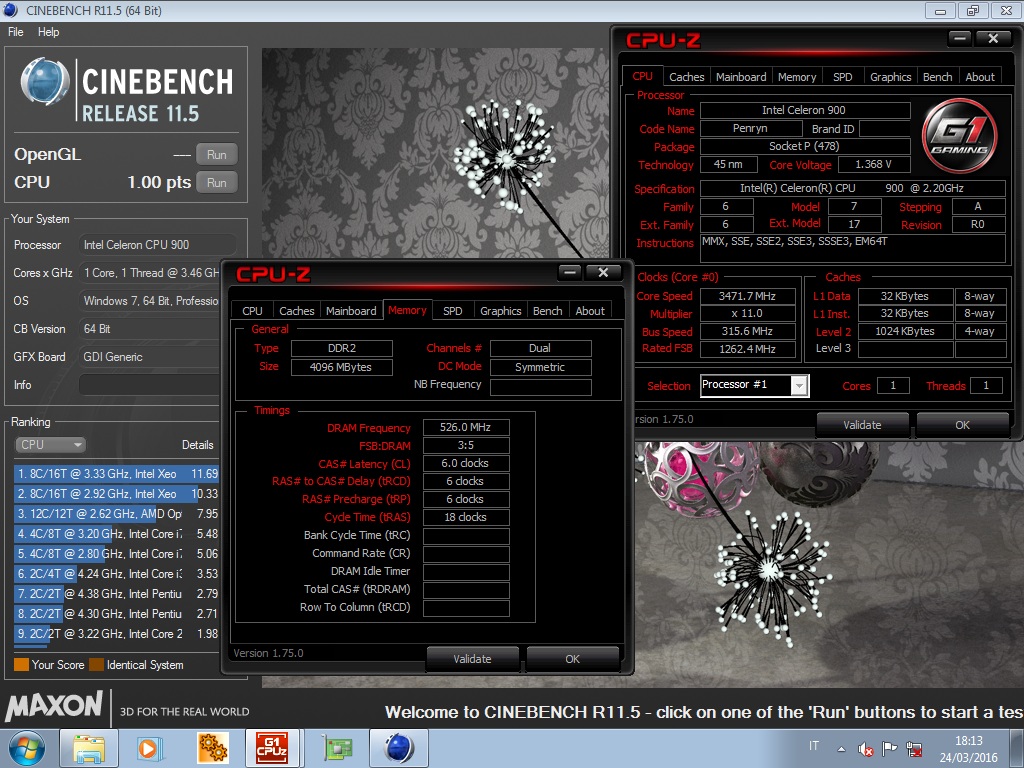Screen dimensions: 1024x768
Task: Switch to Caches tab in front CPU-Z window
Action: coord(296,311)
